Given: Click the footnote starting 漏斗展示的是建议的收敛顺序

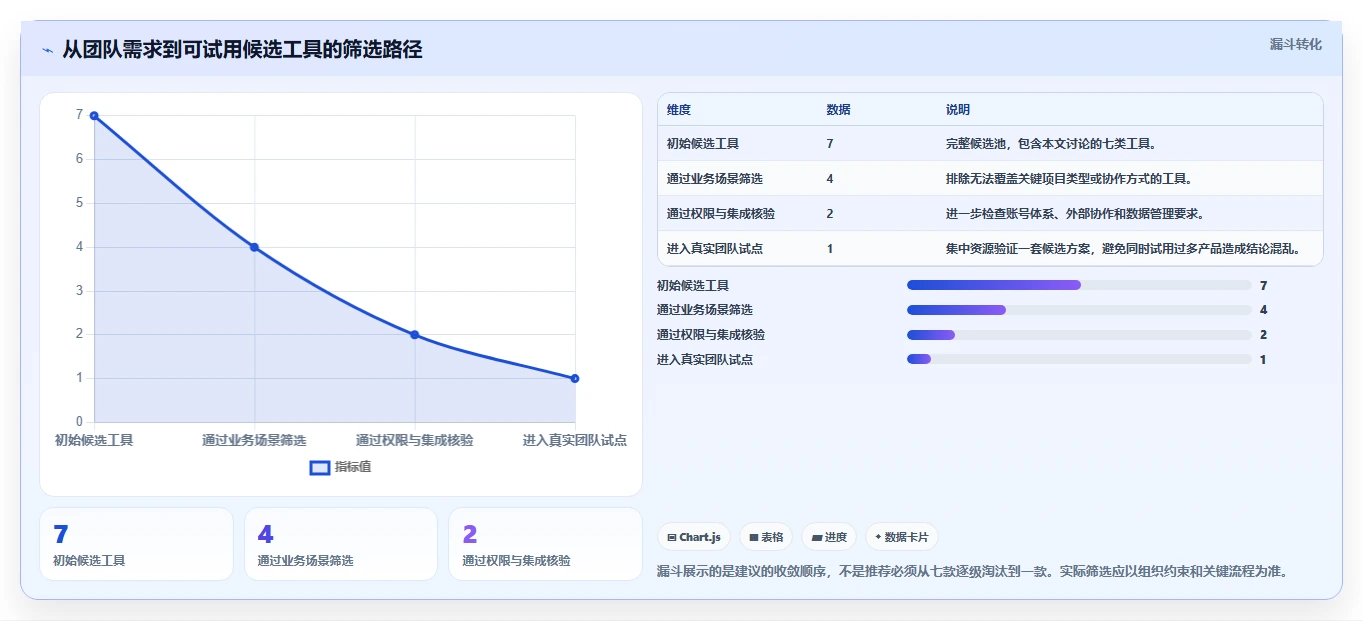Looking at the screenshot, I should pos(972,572).
